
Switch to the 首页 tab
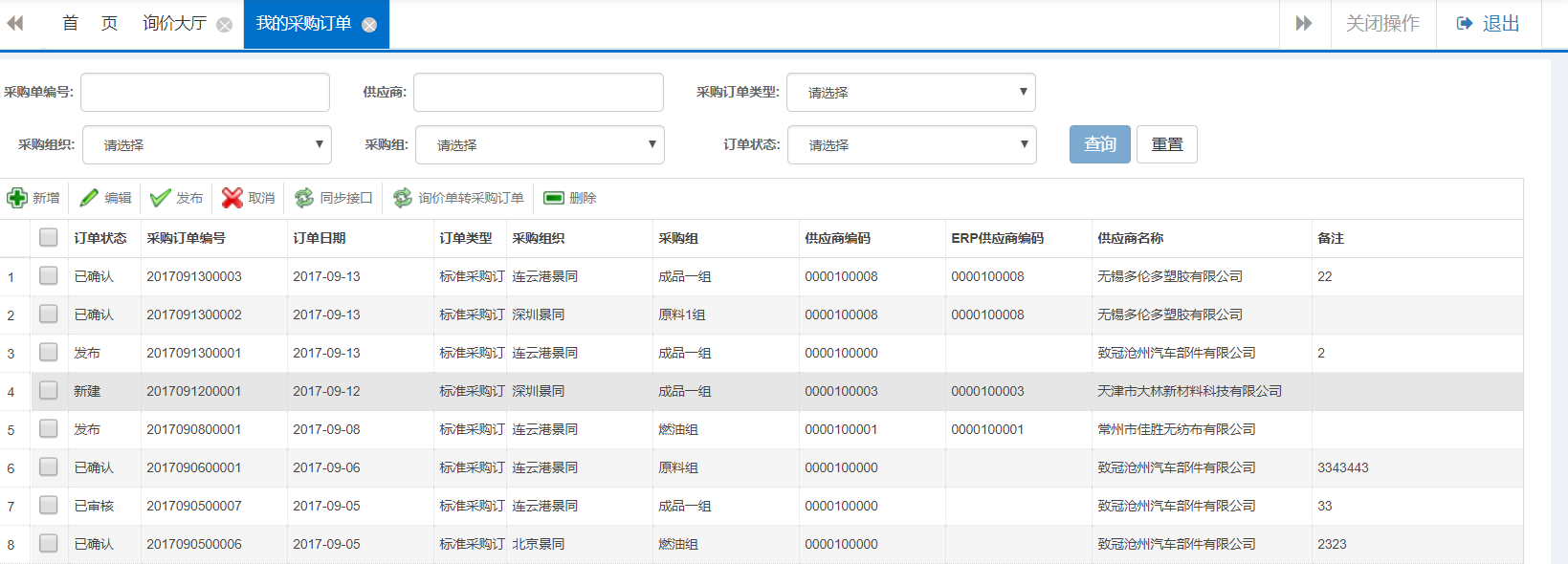pos(90,24)
